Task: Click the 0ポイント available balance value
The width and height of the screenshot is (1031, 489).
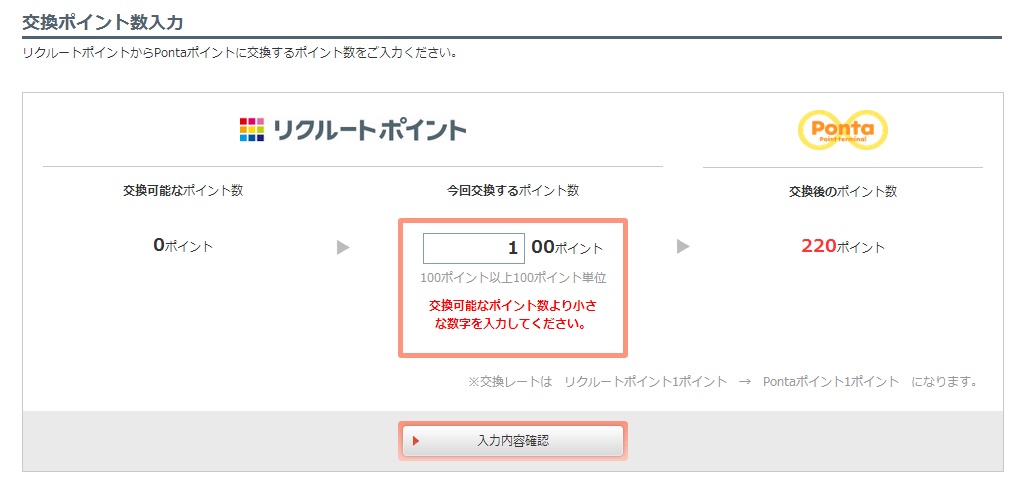Action: click(183, 246)
